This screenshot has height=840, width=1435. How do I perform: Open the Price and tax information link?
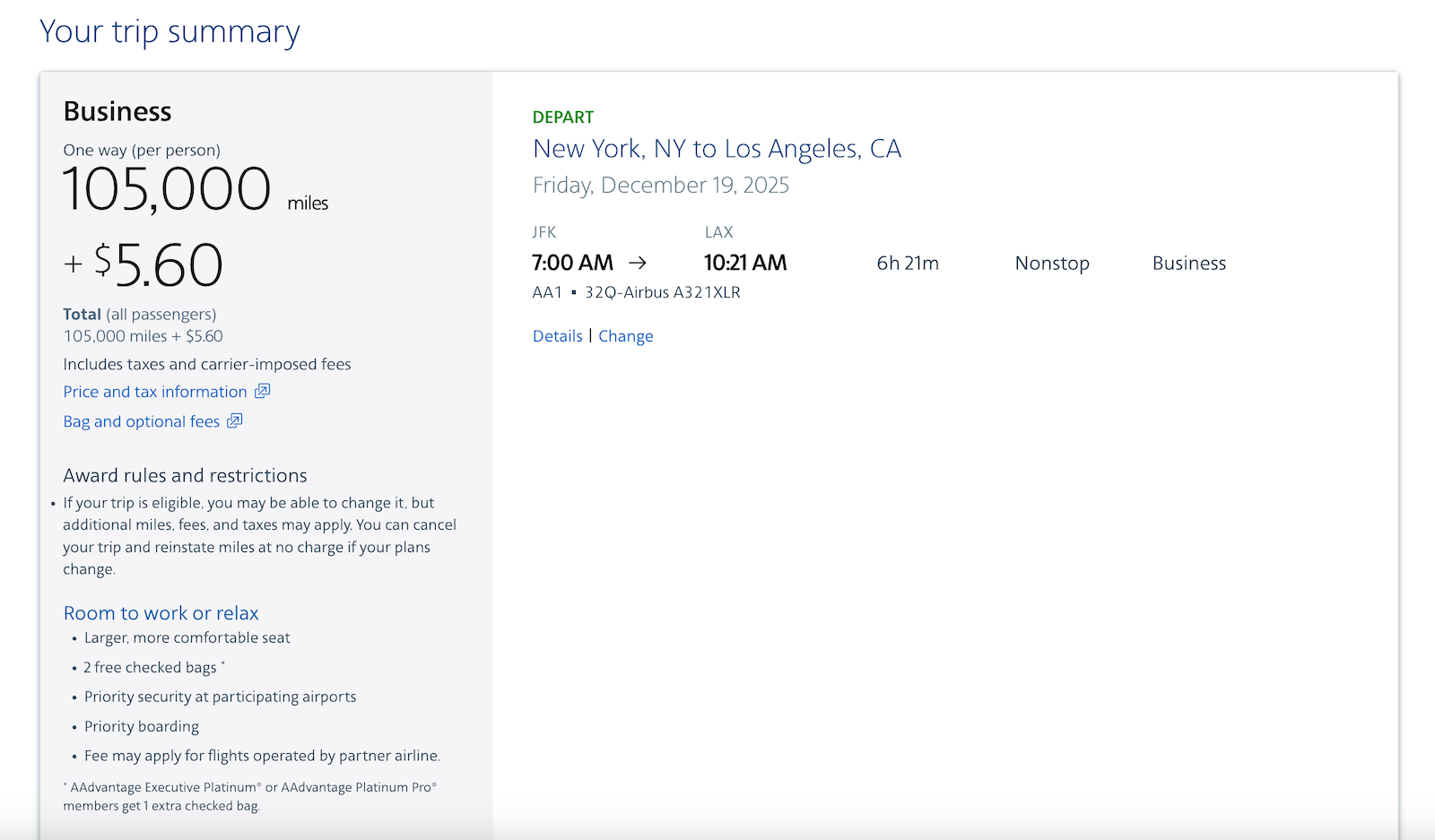tap(154, 392)
